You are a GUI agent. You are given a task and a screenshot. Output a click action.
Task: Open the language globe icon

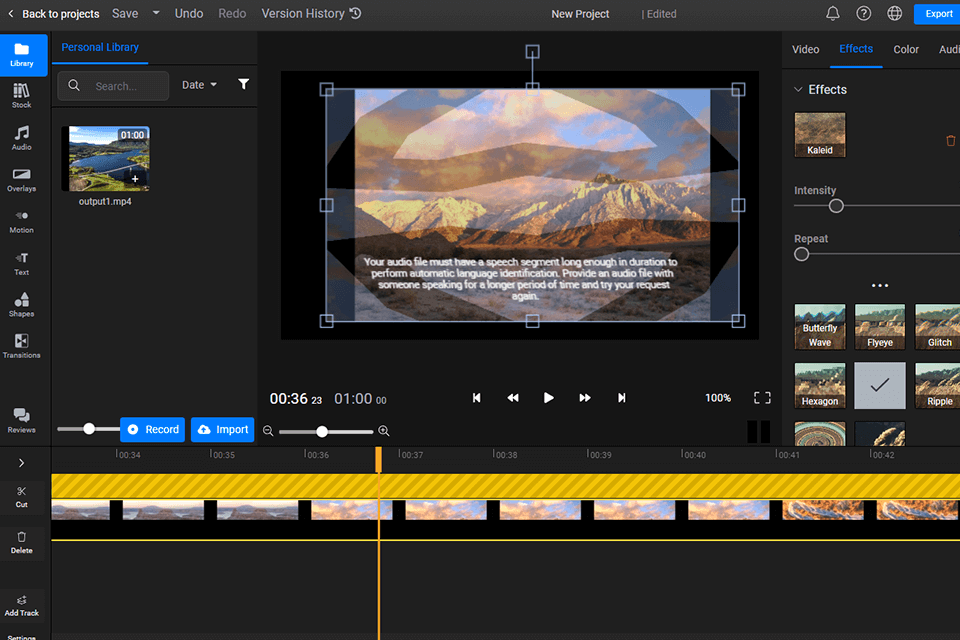(894, 13)
